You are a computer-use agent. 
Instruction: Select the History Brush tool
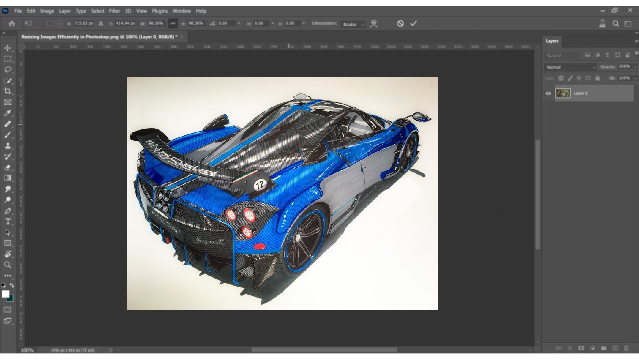[x=8, y=157]
